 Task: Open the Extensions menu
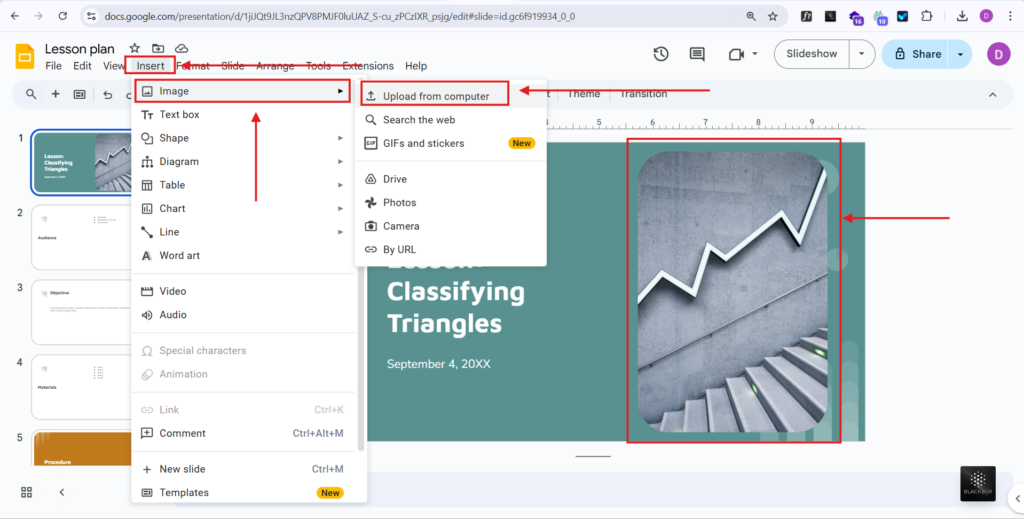pyautogui.click(x=368, y=66)
